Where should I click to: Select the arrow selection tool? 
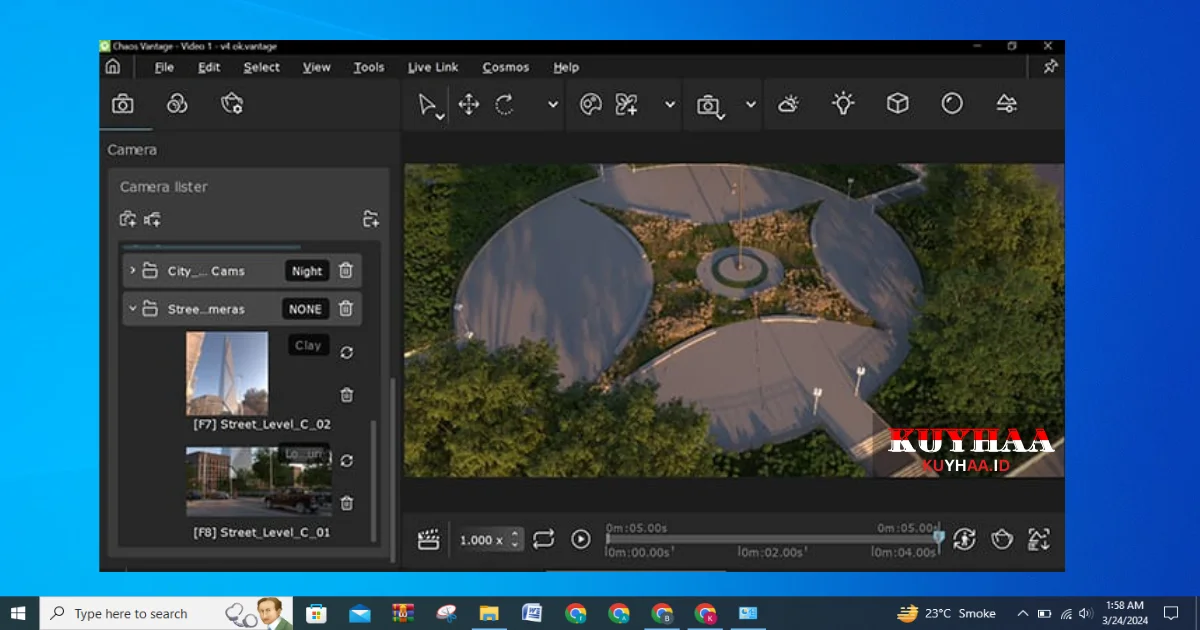(x=428, y=105)
